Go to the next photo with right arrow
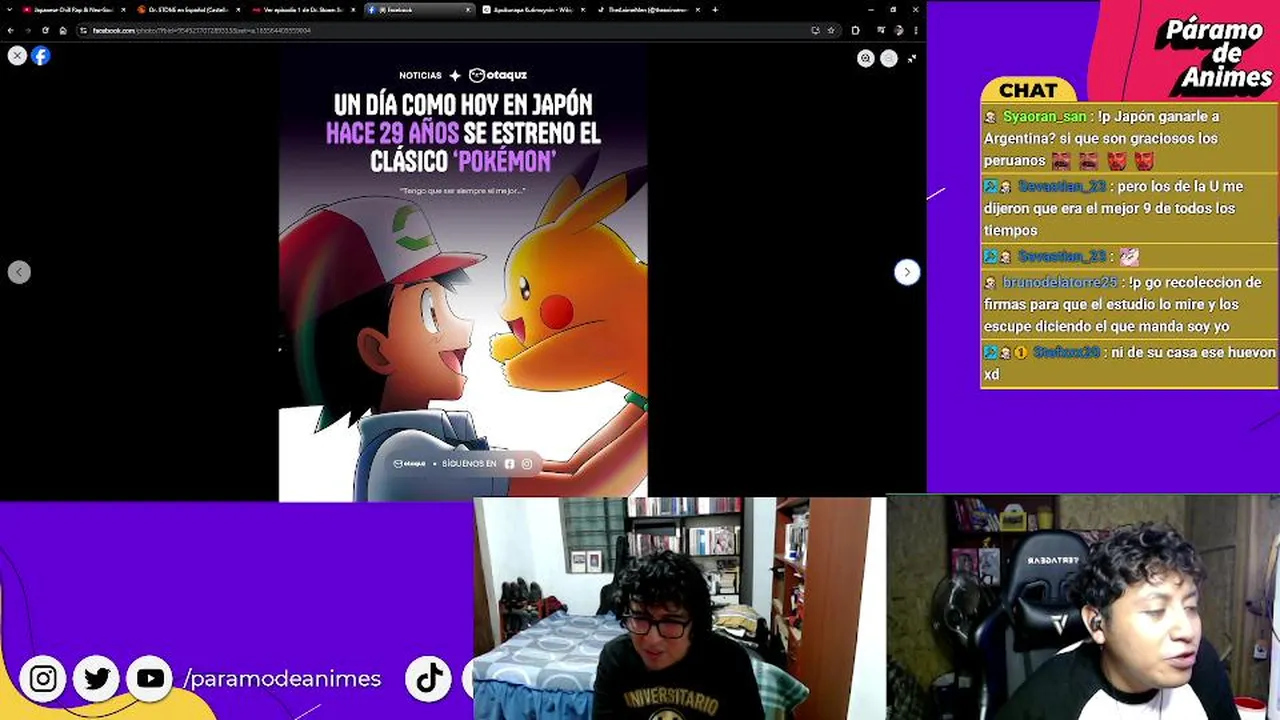1280x720 pixels. tap(907, 272)
